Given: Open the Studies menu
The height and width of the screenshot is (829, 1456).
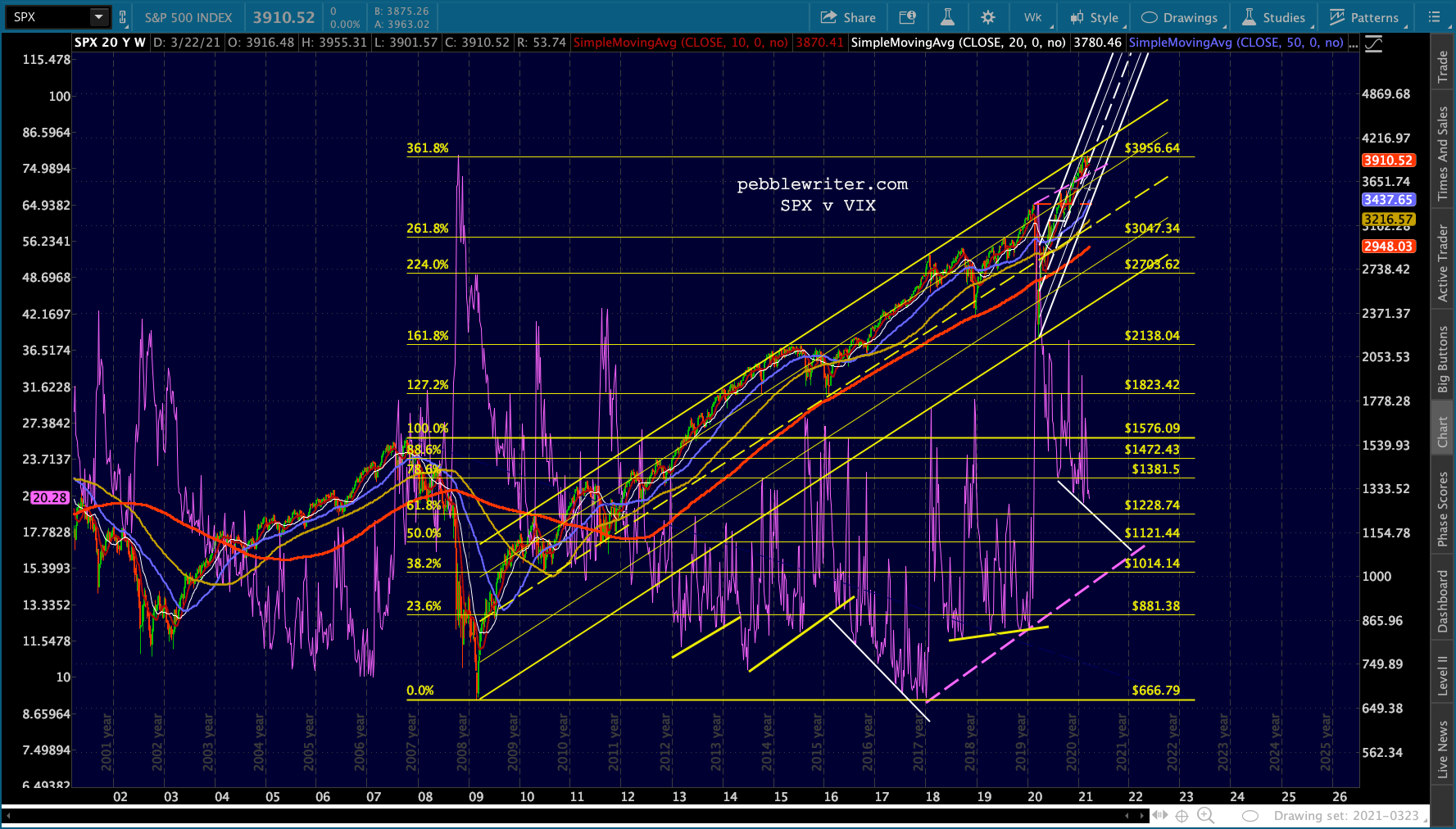Looking at the screenshot, I should (x=1274, y=17).
